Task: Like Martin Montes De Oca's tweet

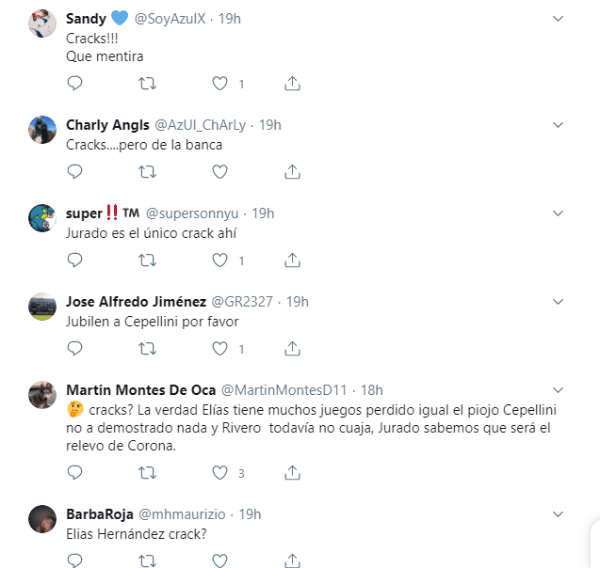Action: click(x=220, y=472)
